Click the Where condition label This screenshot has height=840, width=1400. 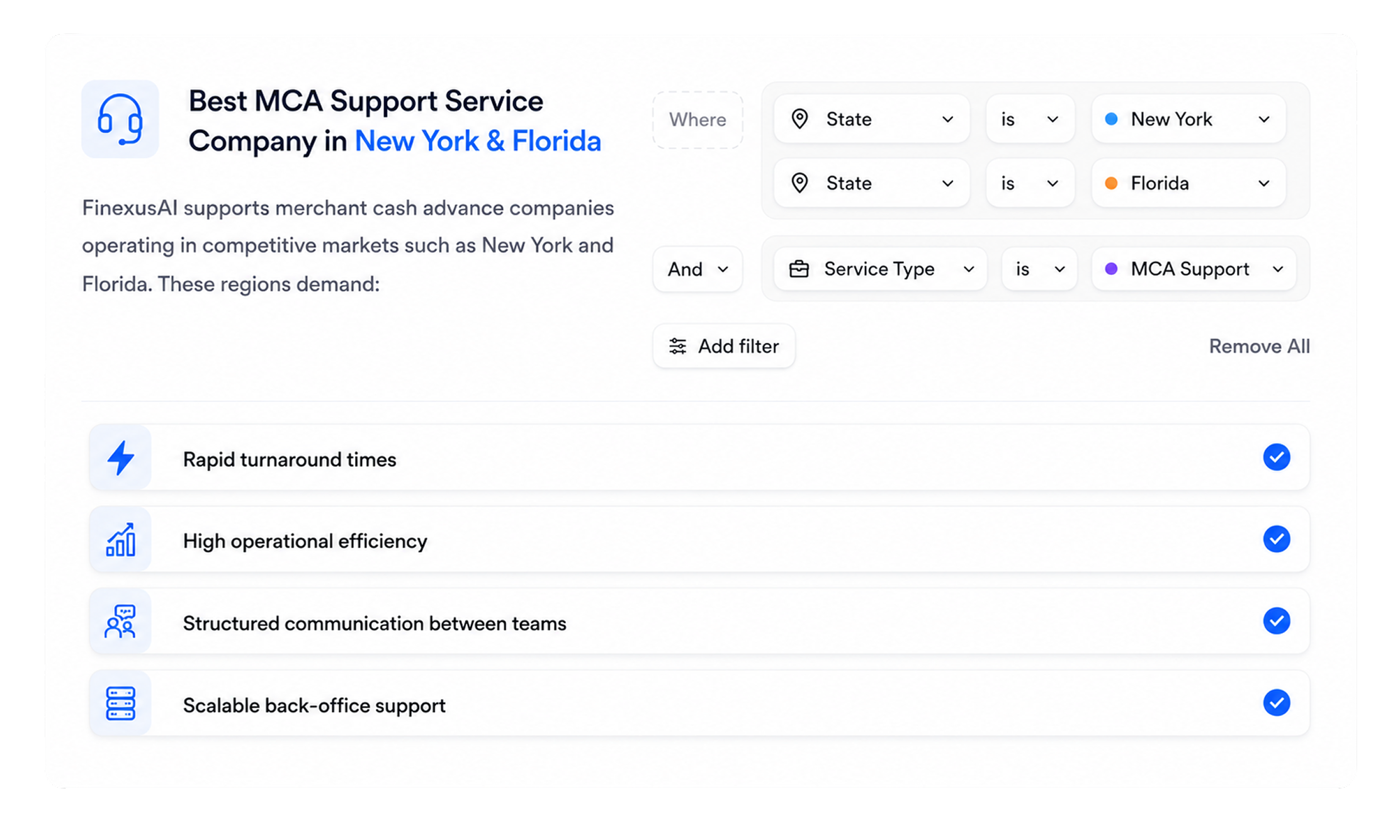tap(697, 120)
